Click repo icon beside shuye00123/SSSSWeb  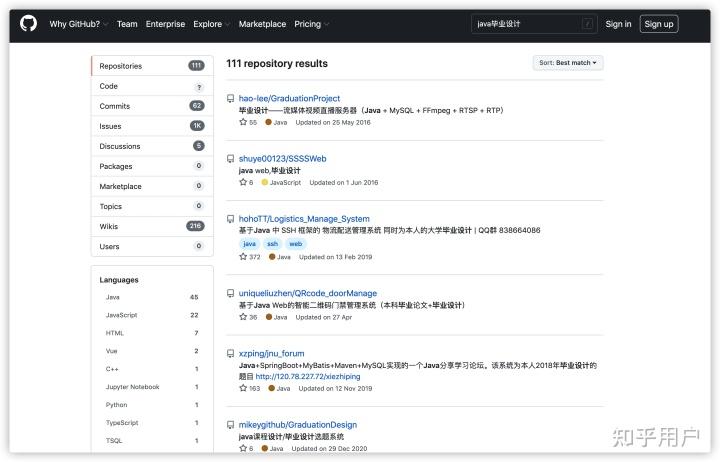click(x=231, y=159)
